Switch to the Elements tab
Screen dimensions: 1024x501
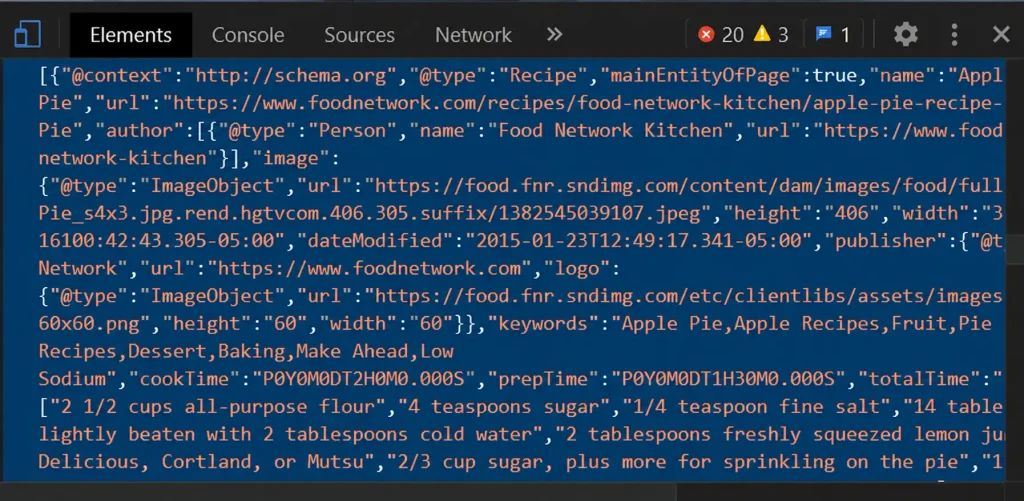pyautogui.click(x=131, y=35)
